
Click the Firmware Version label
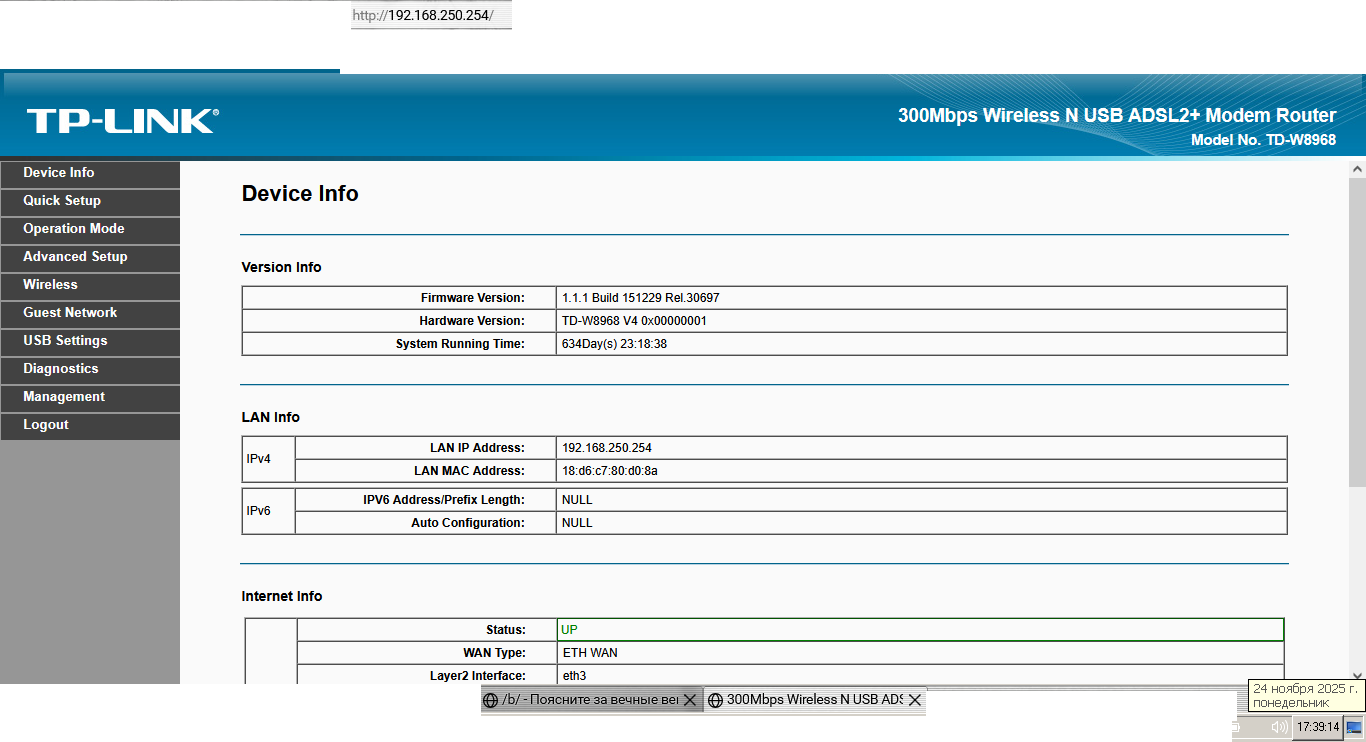[473, 298]
